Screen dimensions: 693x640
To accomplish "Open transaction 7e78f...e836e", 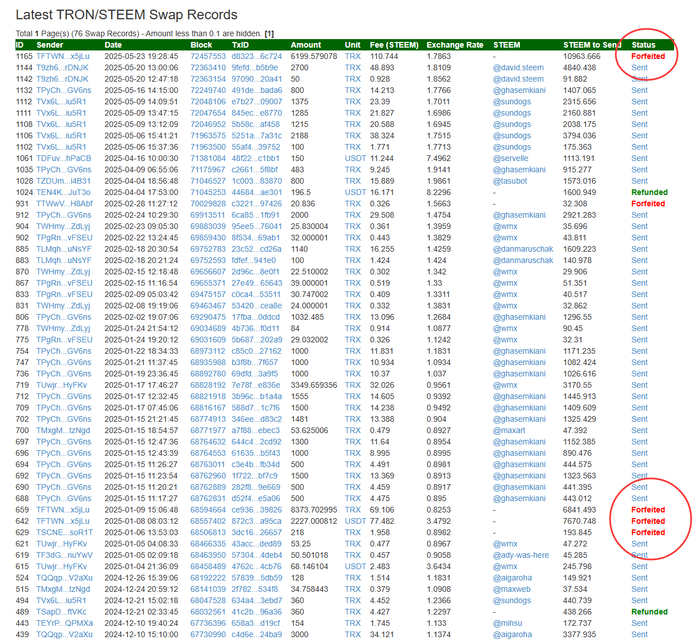I will pyautogui.click(x=256, y=385).
